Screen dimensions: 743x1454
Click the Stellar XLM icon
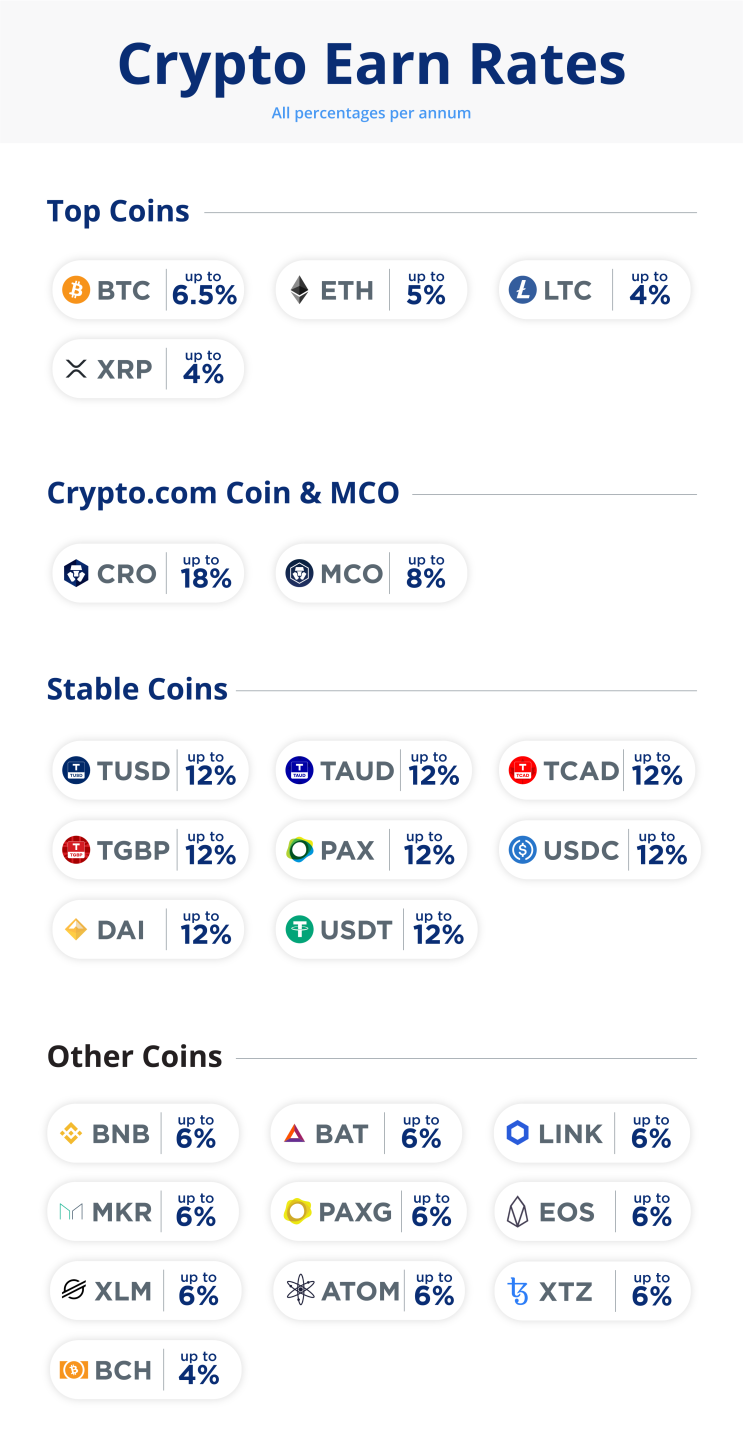(73, 1291)
